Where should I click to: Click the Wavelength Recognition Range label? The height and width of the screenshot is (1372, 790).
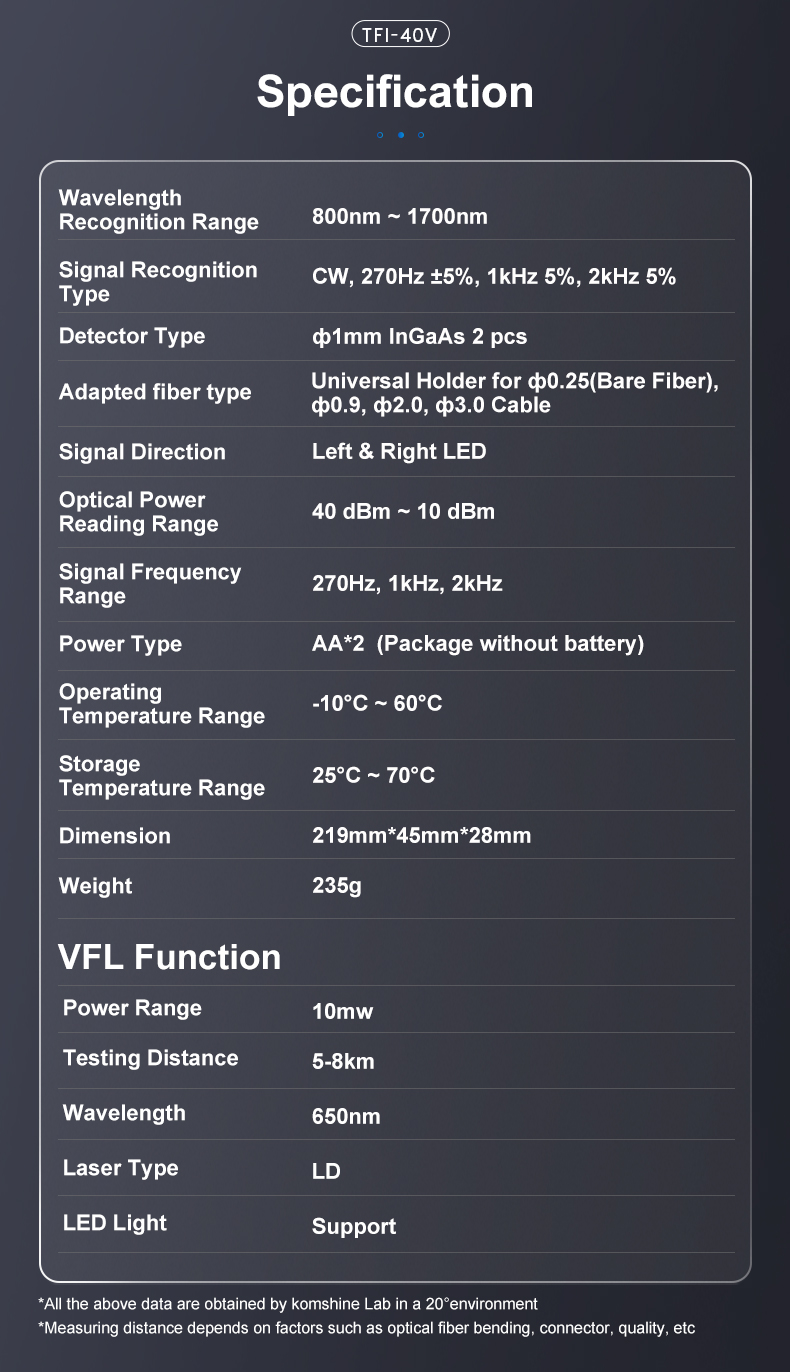click(x=159, y=210)
